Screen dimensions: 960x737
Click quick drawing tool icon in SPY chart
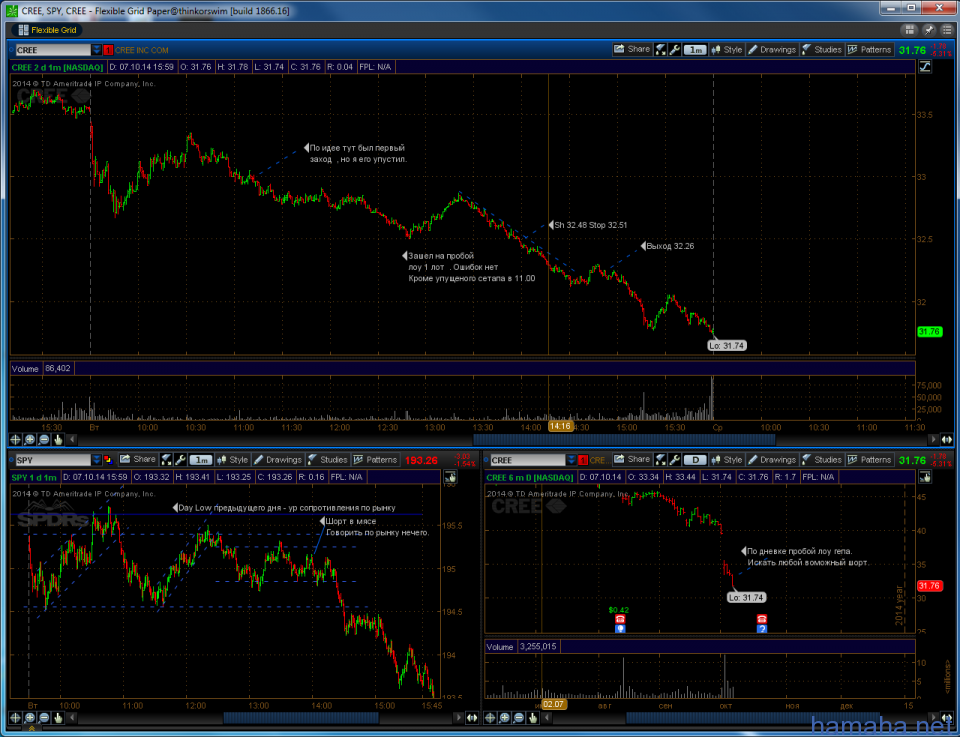point(167,460)
